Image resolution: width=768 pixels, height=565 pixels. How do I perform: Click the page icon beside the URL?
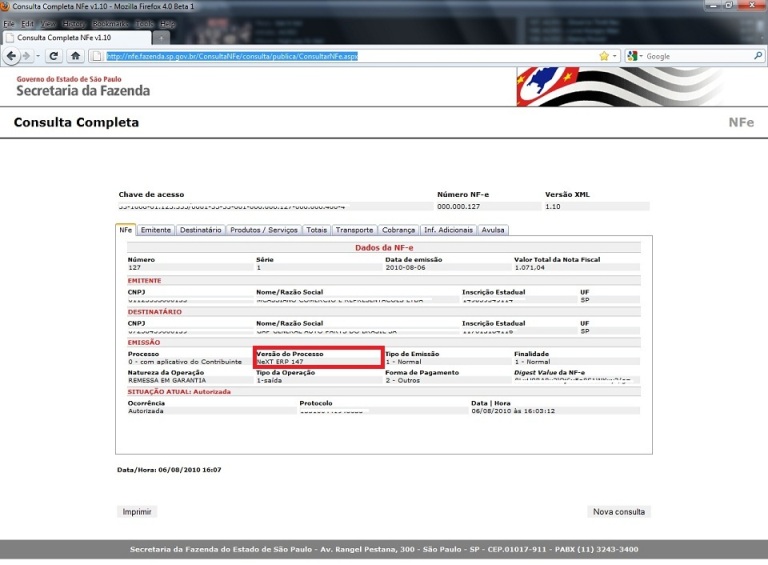[x=96, y=56]
